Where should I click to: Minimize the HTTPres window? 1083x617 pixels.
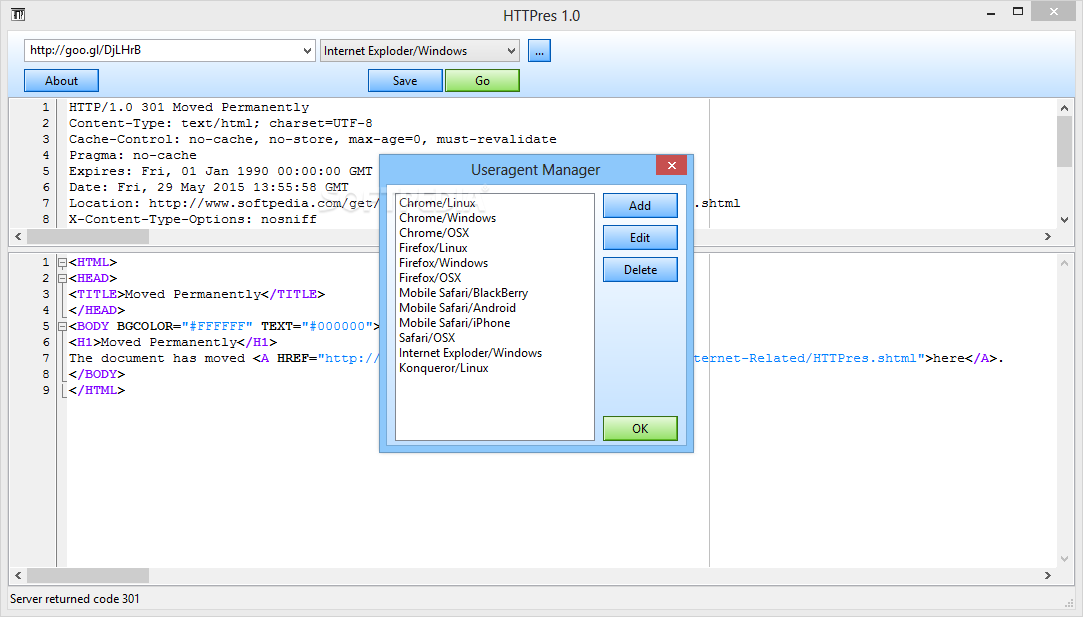(990, 12)
